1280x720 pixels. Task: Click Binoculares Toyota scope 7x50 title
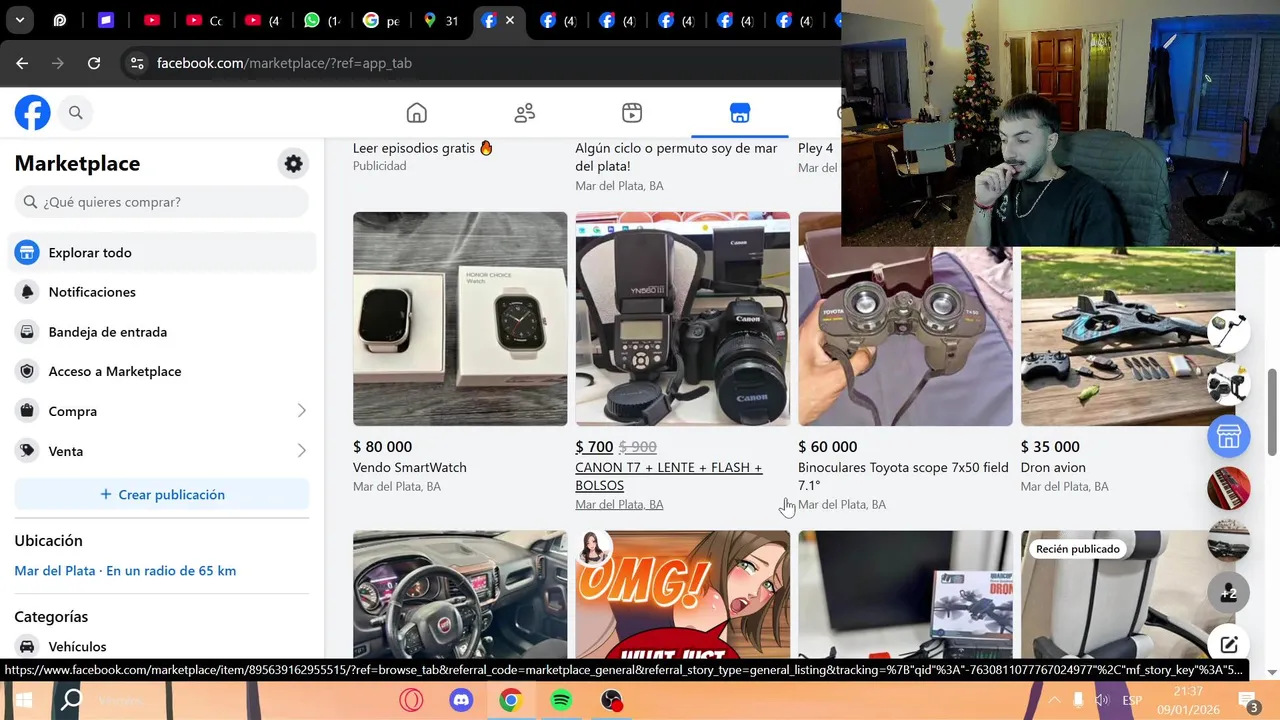point(903,476)
